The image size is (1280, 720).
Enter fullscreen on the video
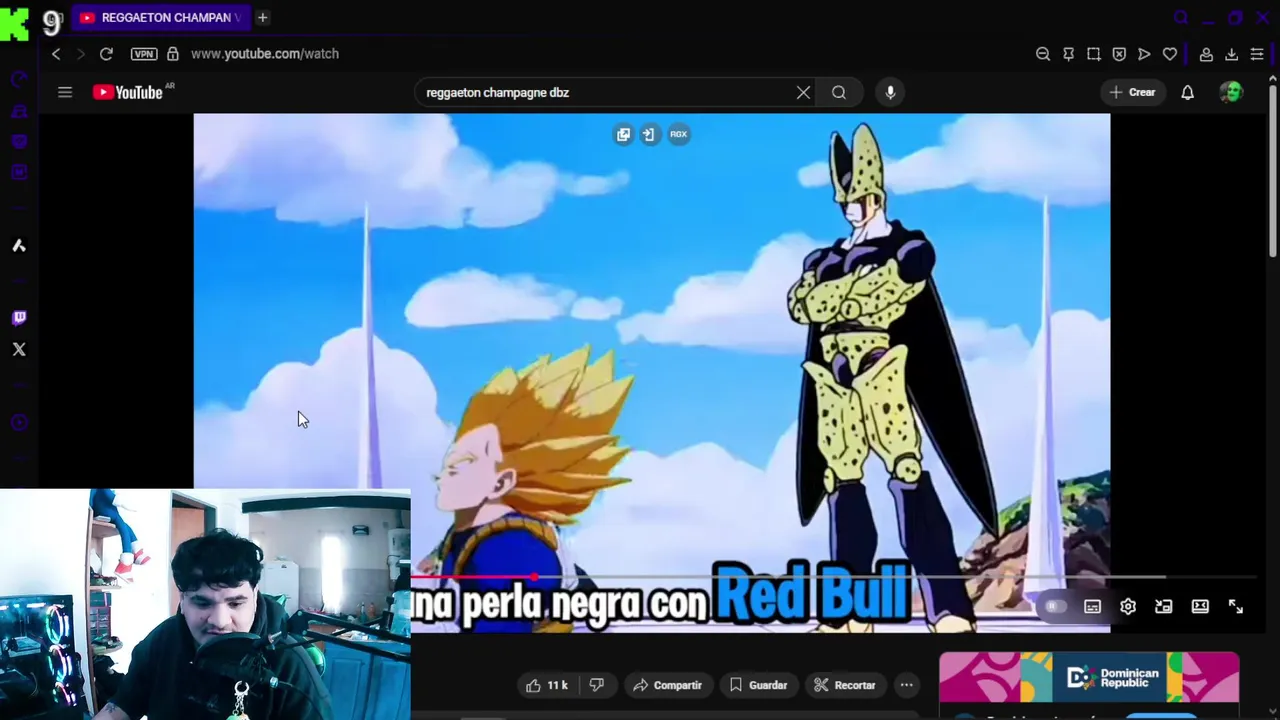click(x=1236, y=606)
